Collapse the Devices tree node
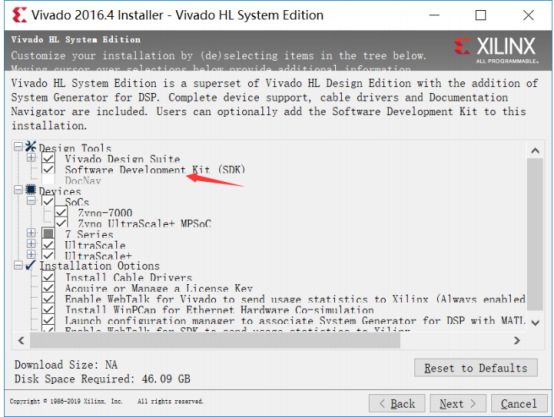The width and height of the screenshot is (554, 417). (18, 190)
